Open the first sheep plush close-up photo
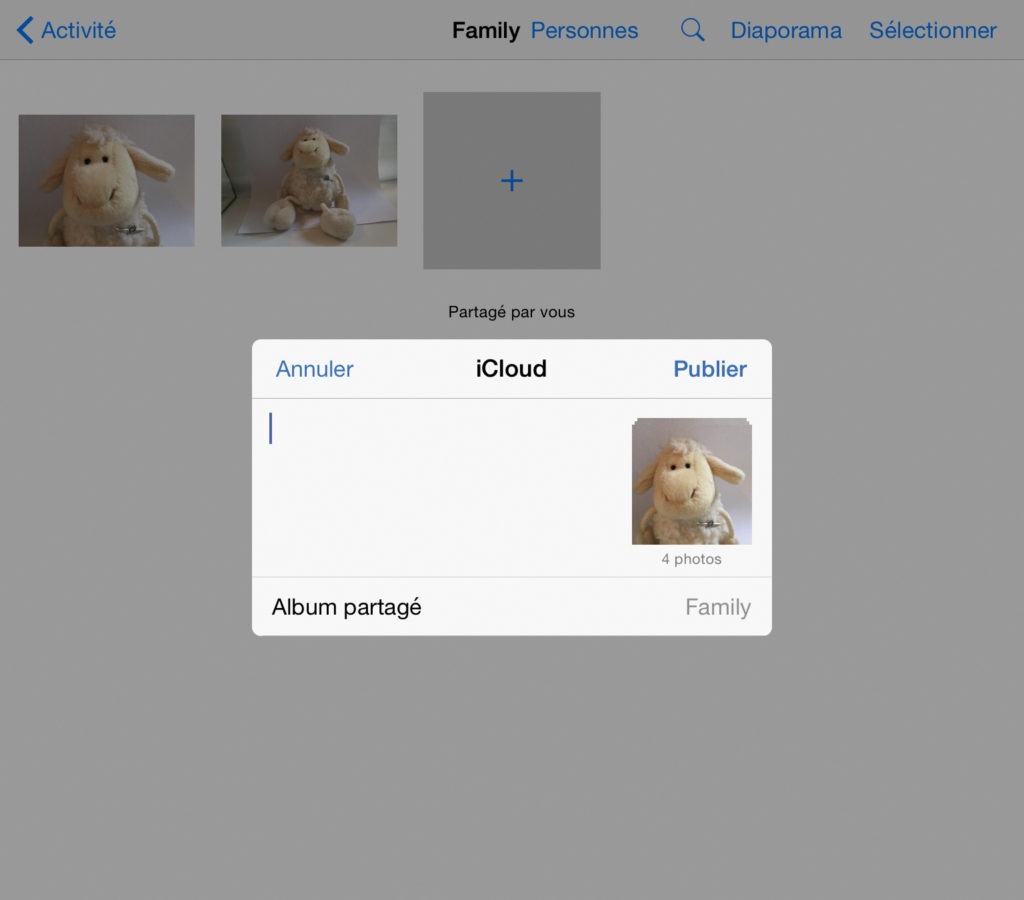Screen dimensions: 1024x900 (x=106, y=180)
